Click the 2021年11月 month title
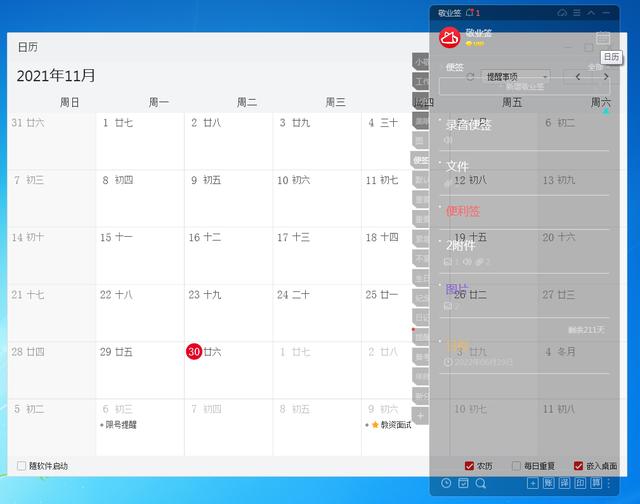The image size is (640, 504). [56, 76]
